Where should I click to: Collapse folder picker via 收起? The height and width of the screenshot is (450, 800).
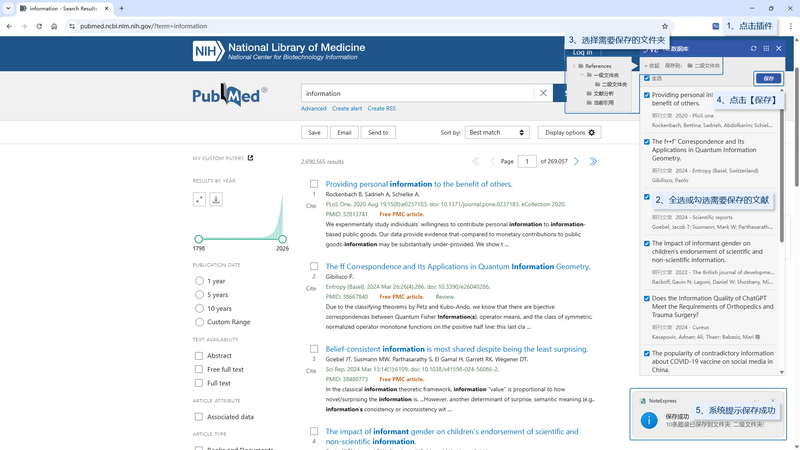click(x=652, y=66)
